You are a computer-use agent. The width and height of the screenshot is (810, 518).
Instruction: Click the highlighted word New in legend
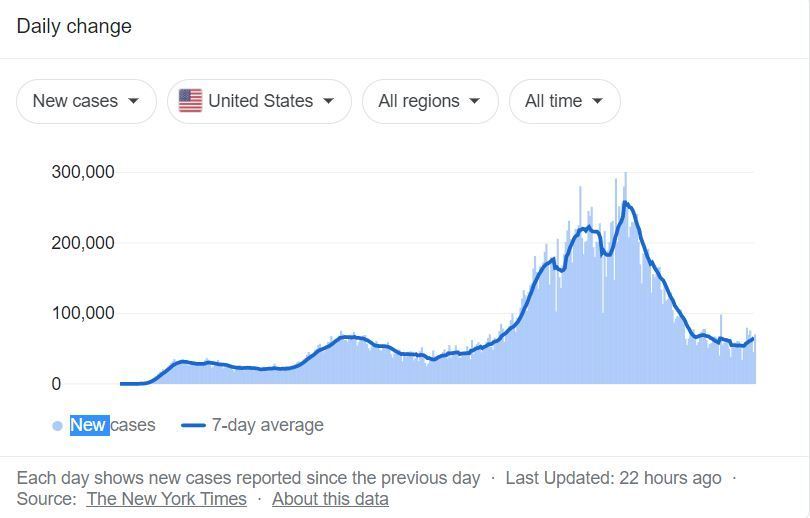pyautogui.click(x=88, y=425)
